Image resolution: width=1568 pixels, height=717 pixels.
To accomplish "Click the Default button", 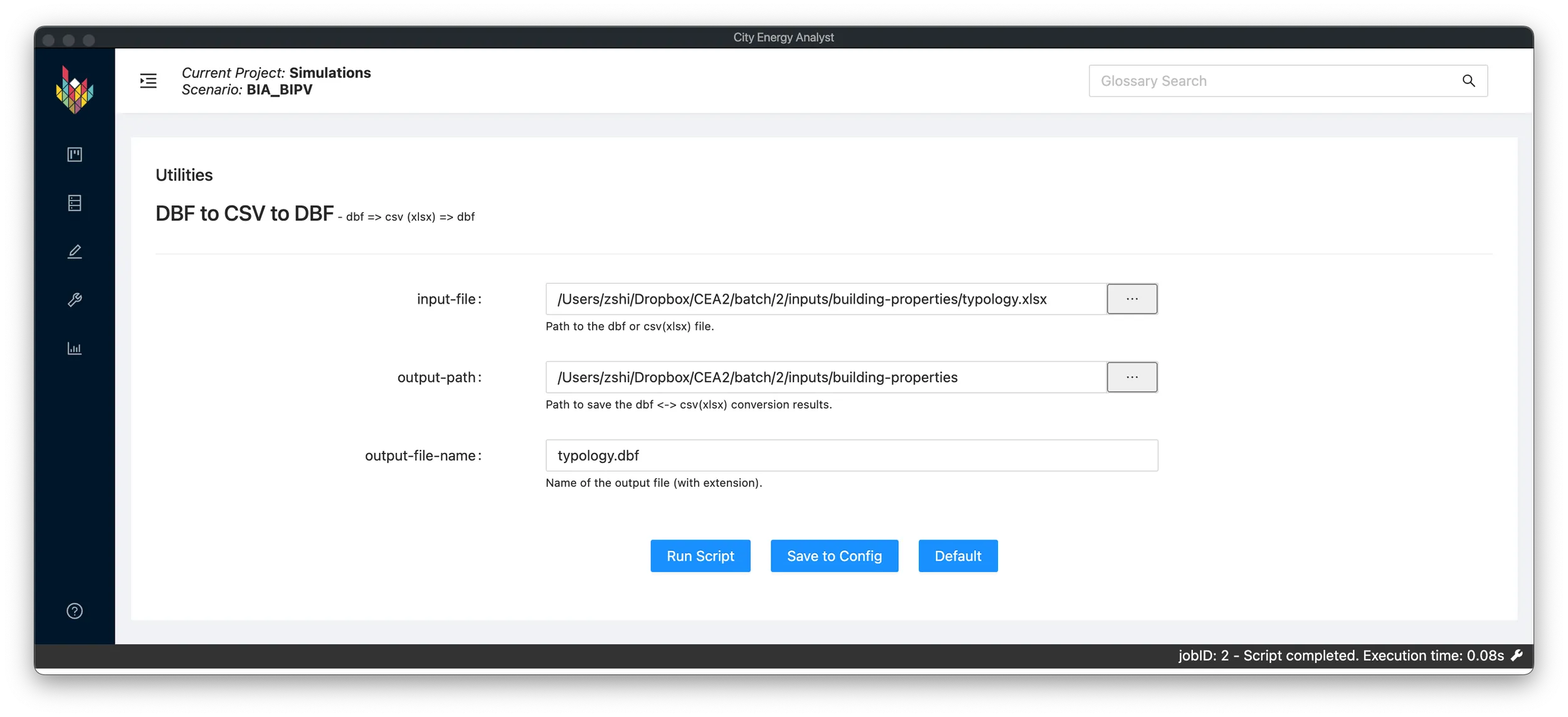I will coord(958,556).
